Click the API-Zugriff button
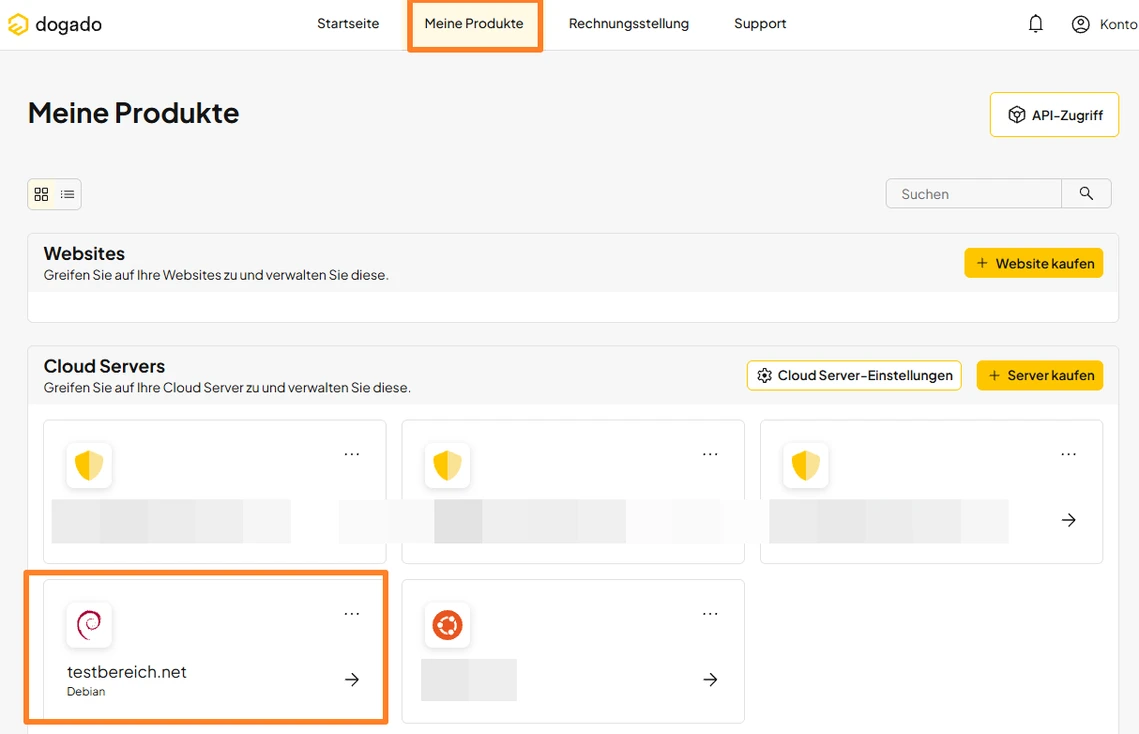 [x=1054, y=115]
